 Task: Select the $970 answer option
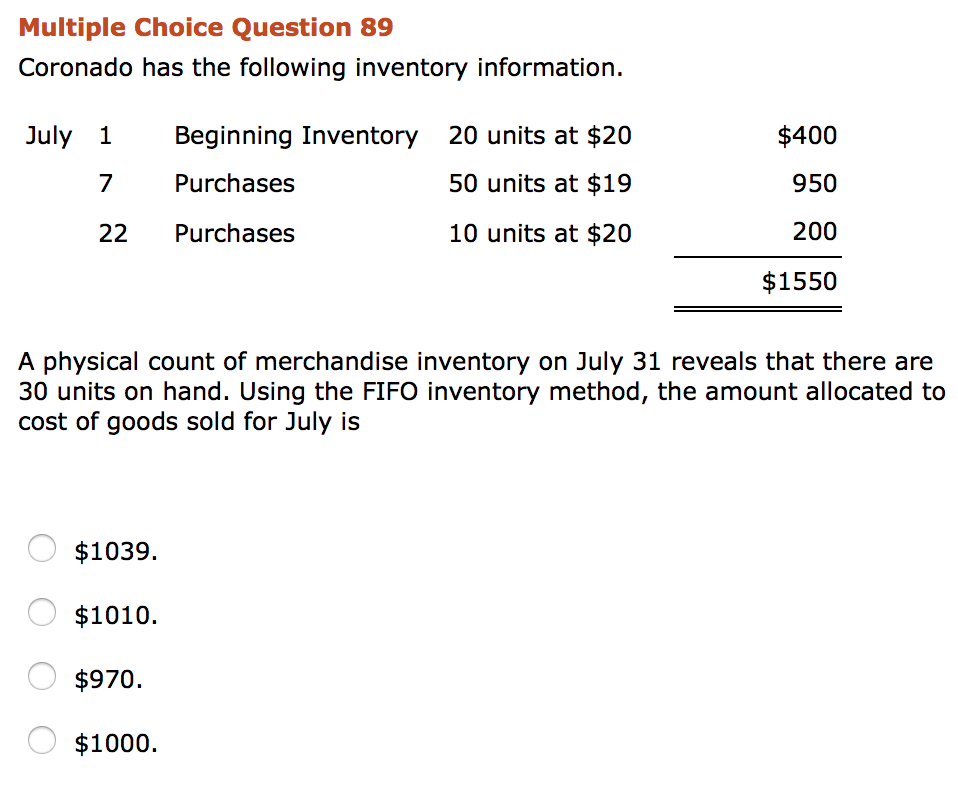42,676
